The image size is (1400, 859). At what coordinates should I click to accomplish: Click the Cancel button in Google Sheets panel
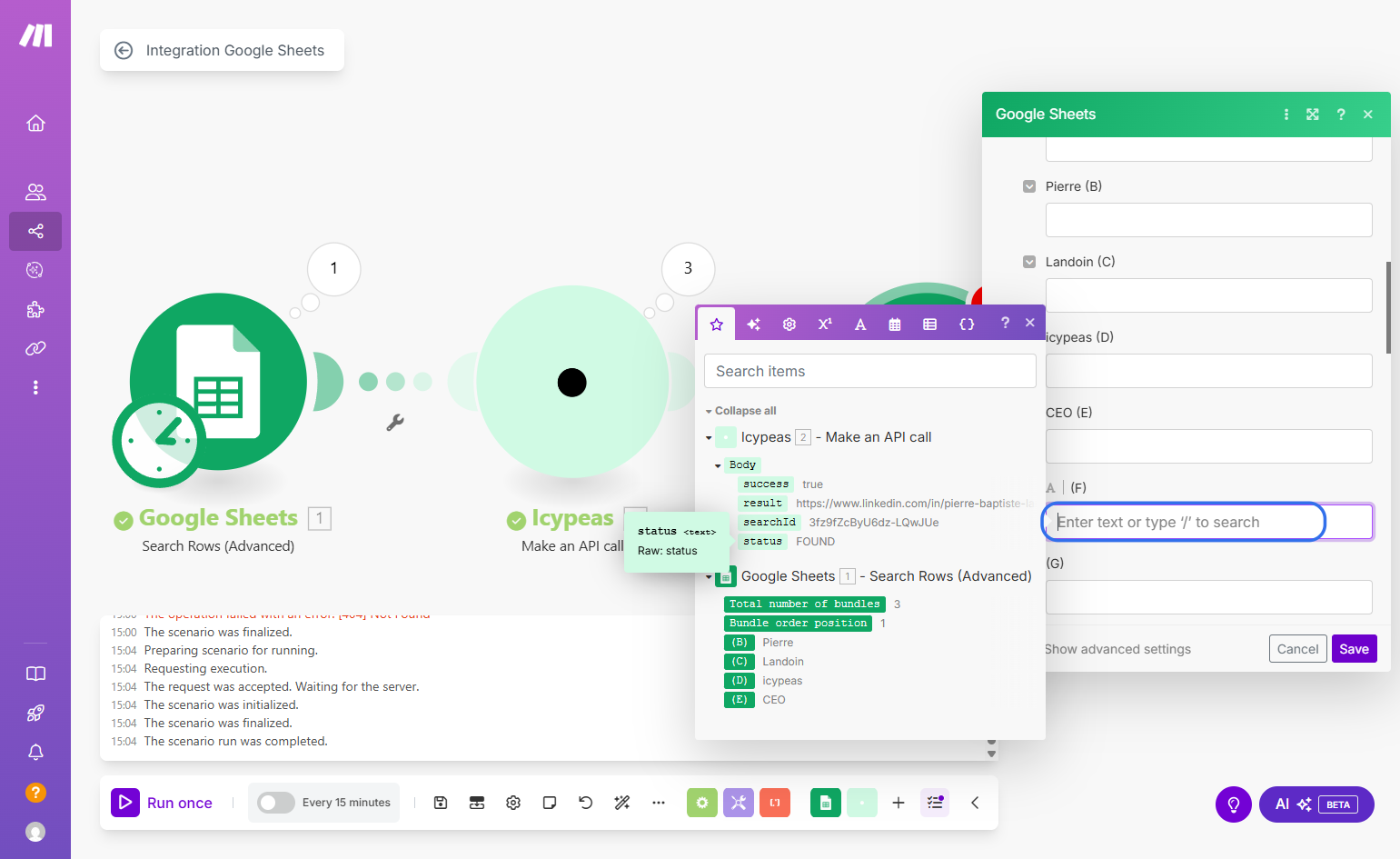1297,649
